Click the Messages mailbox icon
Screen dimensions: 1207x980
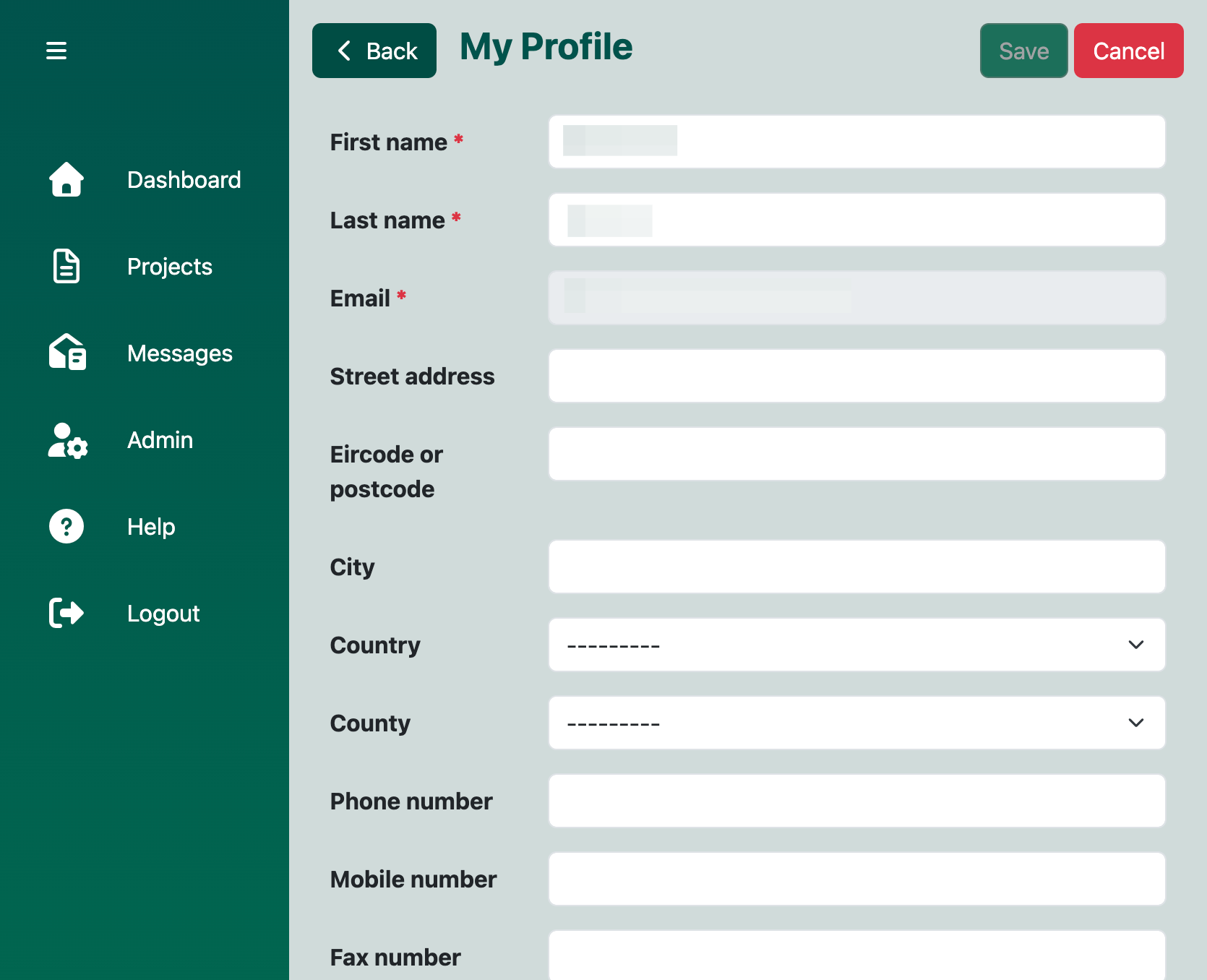(x=67, y=353)
